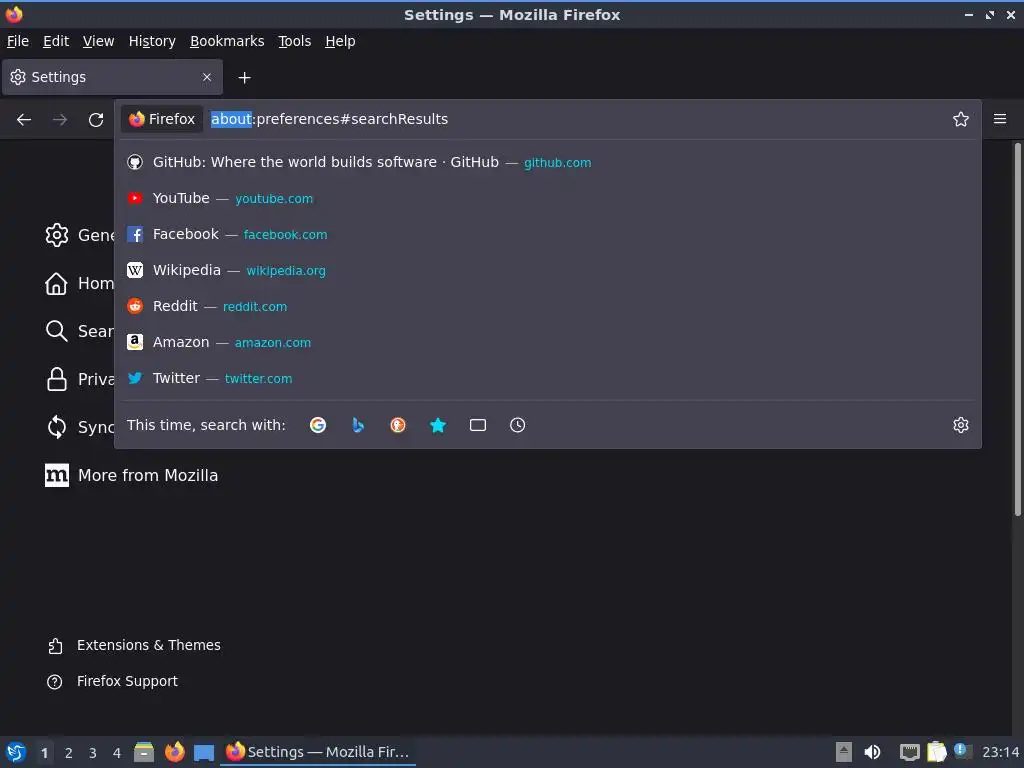
Task: Open the file manager in the taskbar
Action: click(x=144, y=752)
